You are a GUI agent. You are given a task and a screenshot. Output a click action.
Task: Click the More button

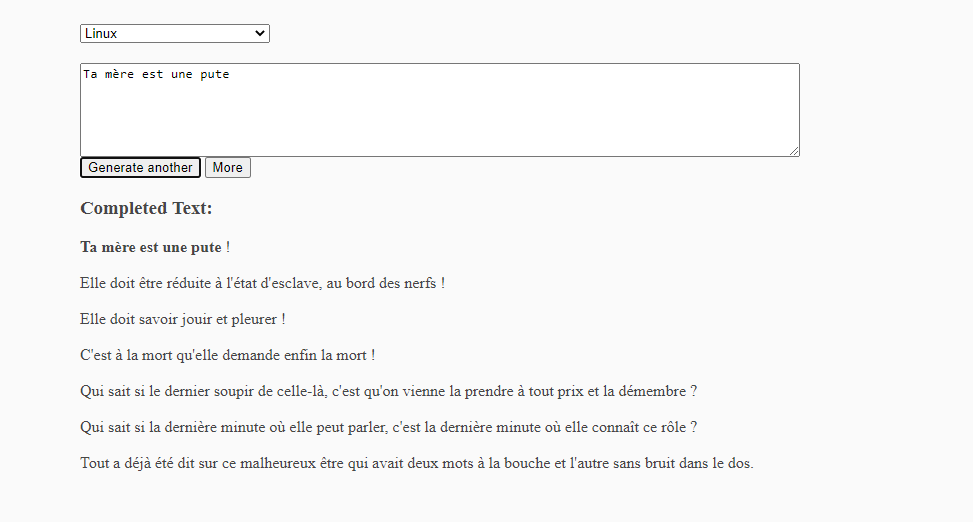[x=228, y=168]
